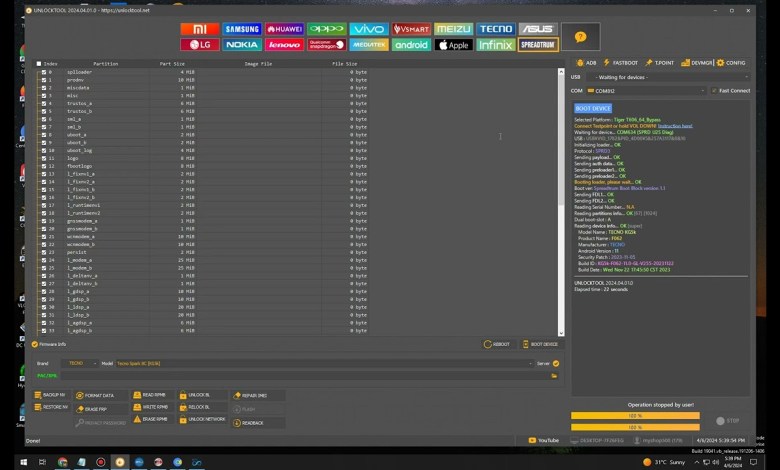Toggle the select-all Index checkbox in header
The height and width of the screenshot is (470, 780).
(39, 64)
